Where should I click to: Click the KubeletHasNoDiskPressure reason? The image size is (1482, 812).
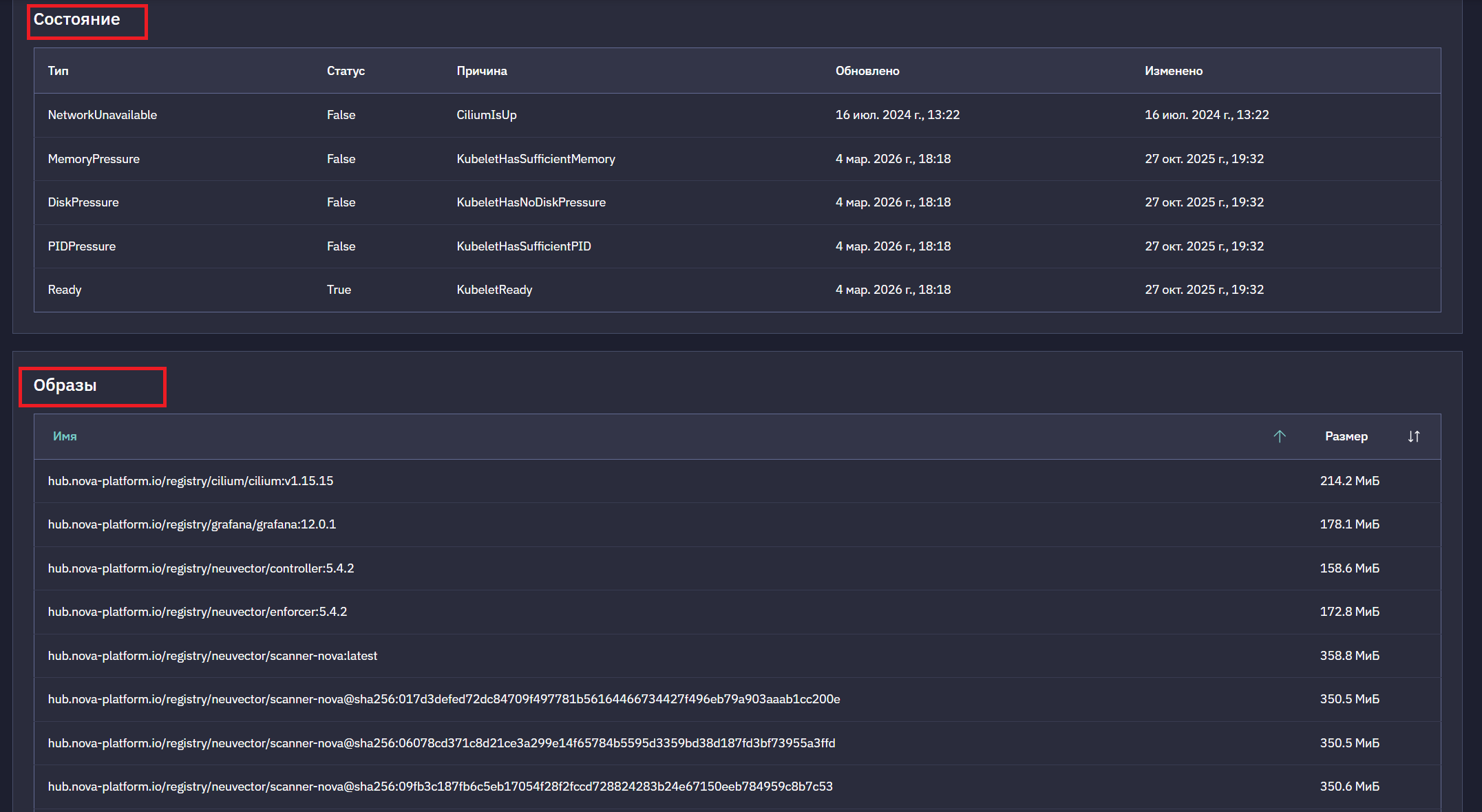[531, 202]
